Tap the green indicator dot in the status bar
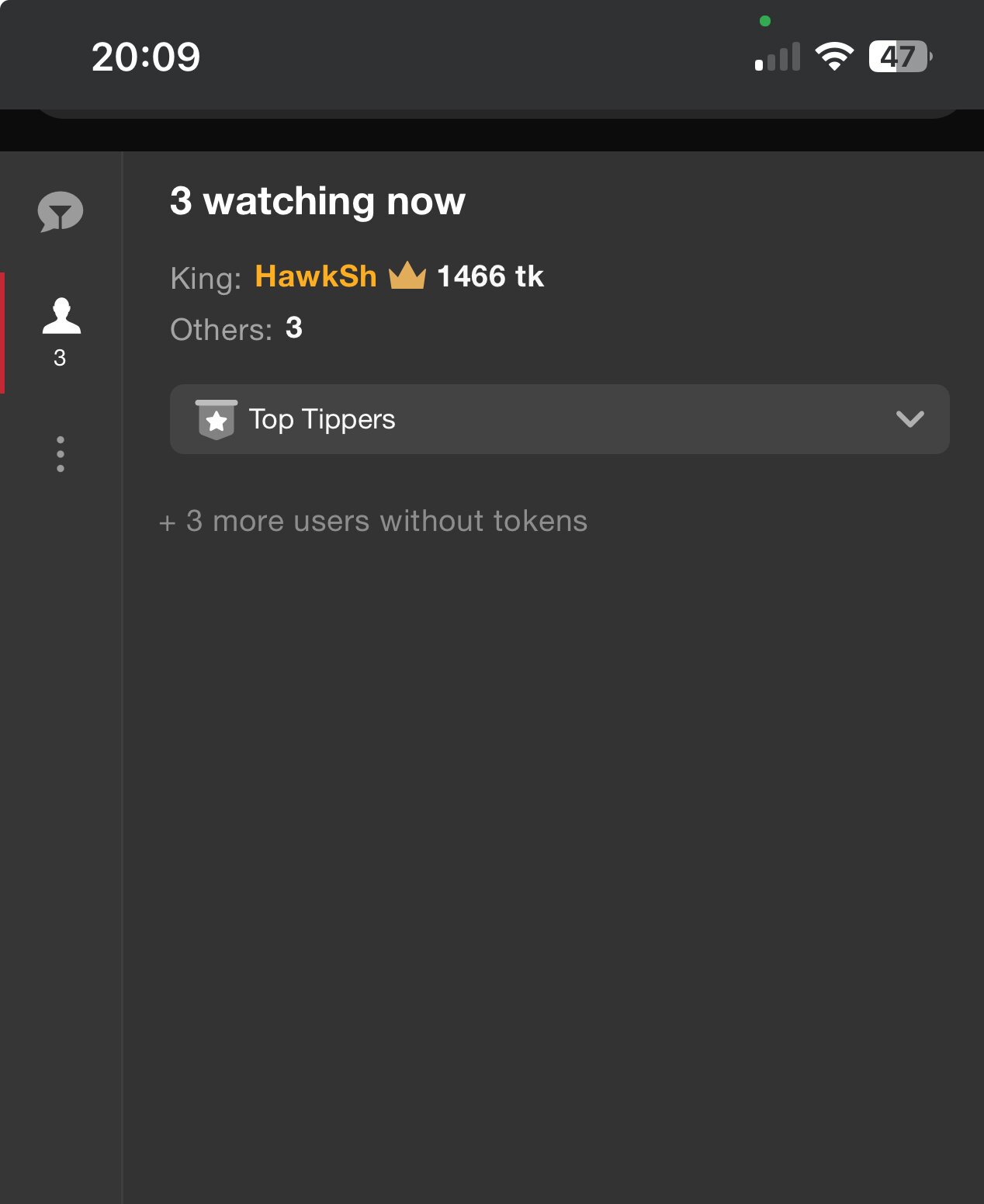 click(765, 21)
